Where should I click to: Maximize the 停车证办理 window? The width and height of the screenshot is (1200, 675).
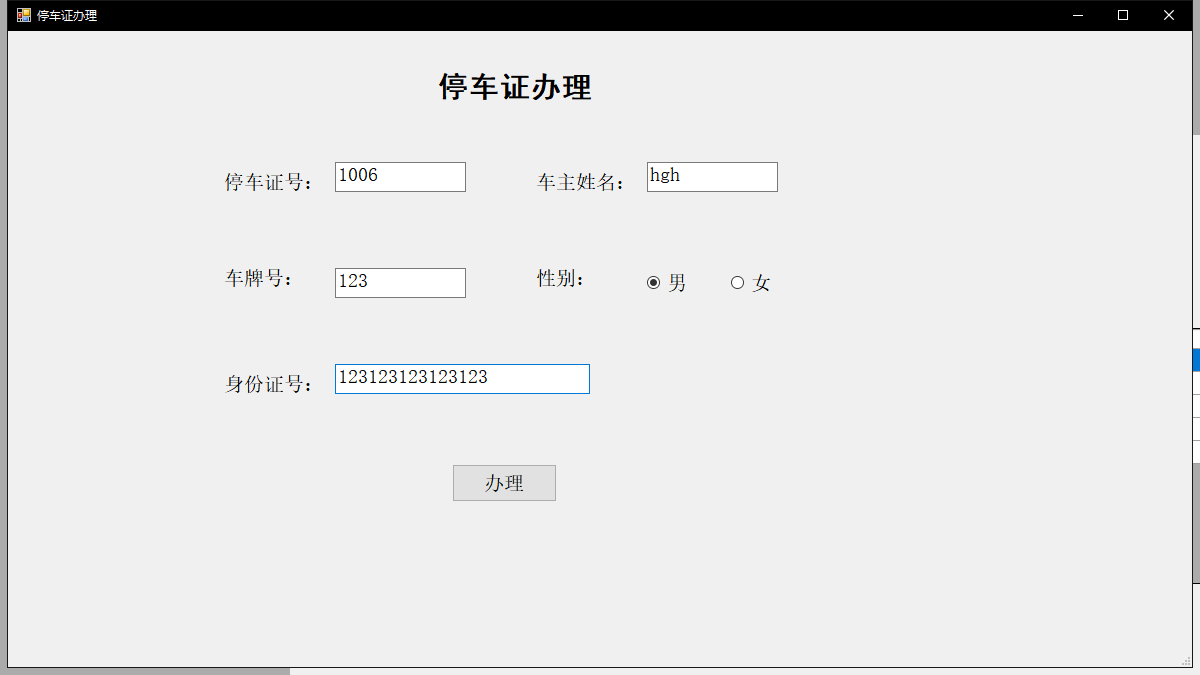click(1123, 15)
